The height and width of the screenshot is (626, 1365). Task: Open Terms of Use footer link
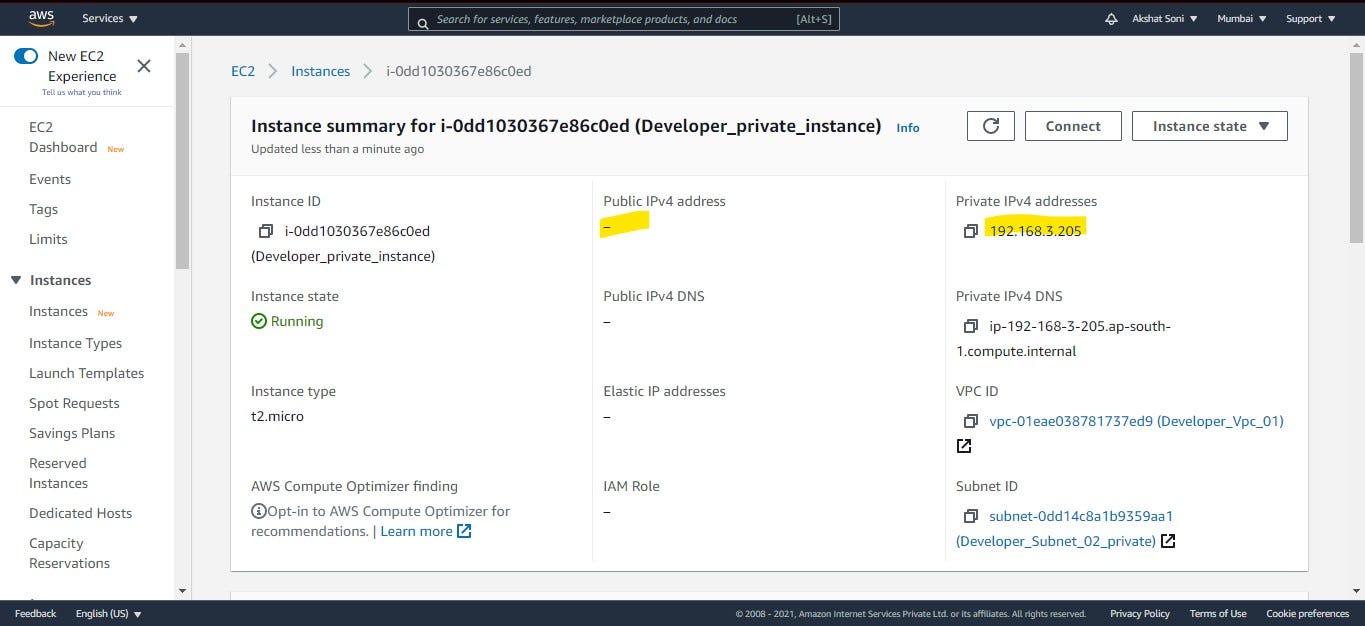click(x=1218, y=614)
